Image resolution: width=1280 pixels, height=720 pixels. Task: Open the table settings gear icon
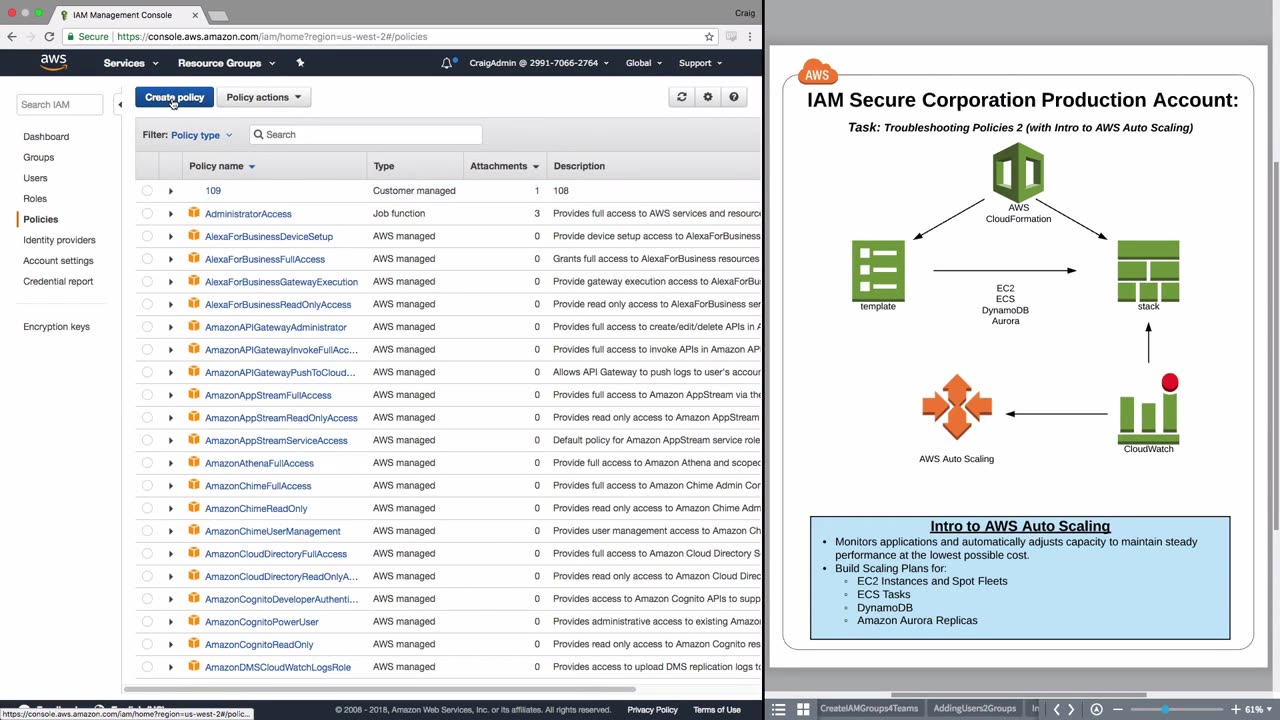(x=708, y=97)
